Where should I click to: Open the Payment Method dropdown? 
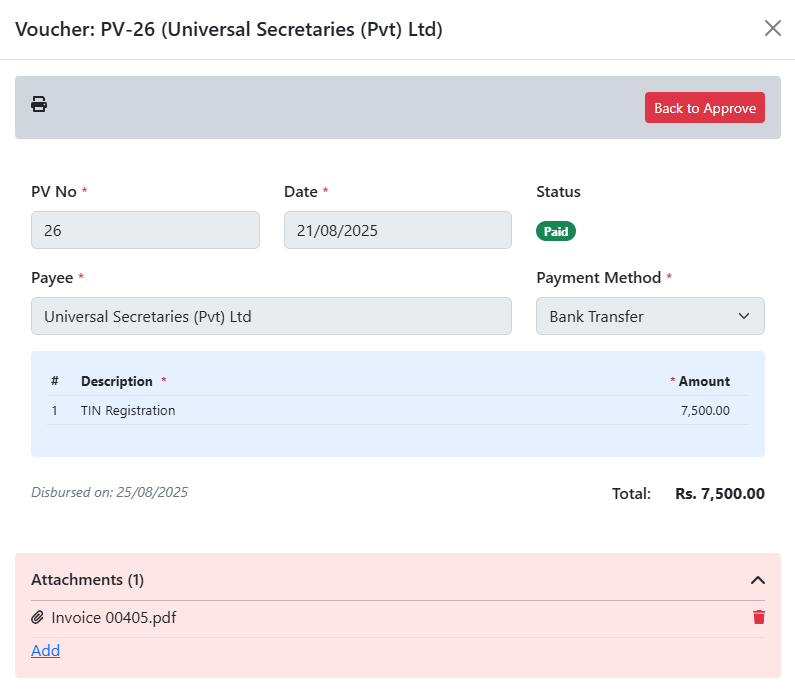pos(650,316)
